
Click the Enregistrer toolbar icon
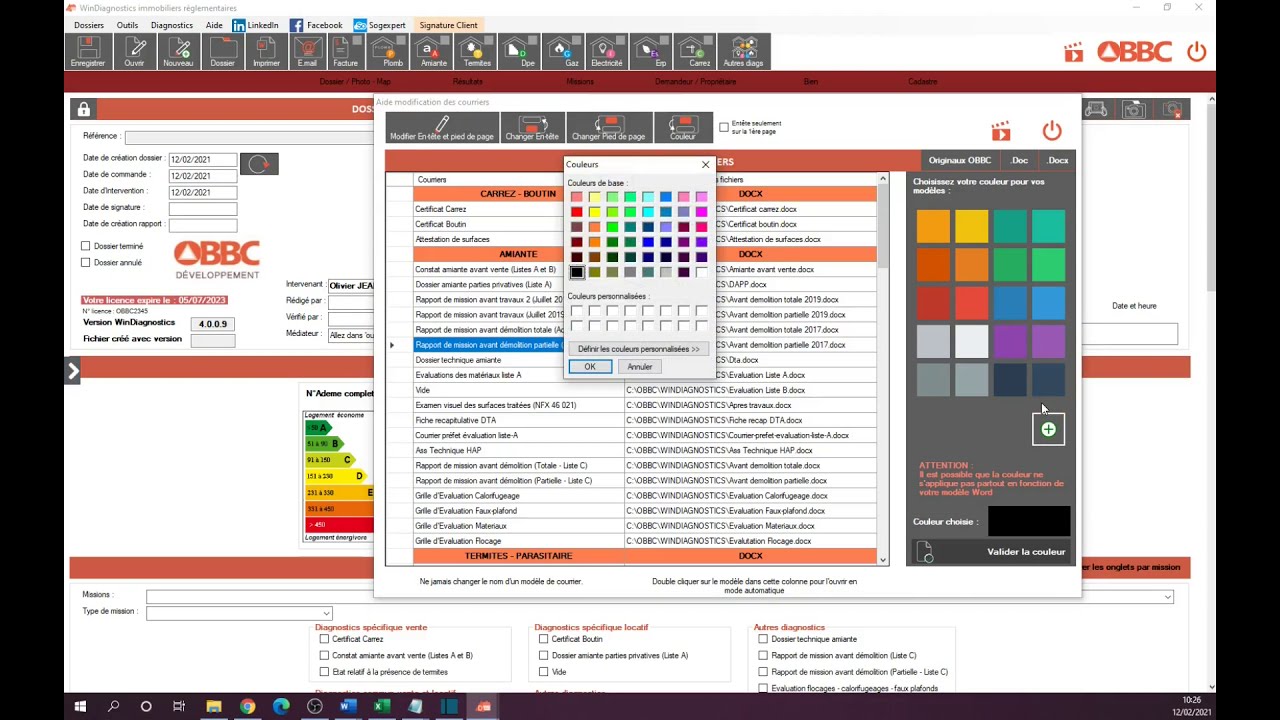pyautogui.click(x=88, y=52)
